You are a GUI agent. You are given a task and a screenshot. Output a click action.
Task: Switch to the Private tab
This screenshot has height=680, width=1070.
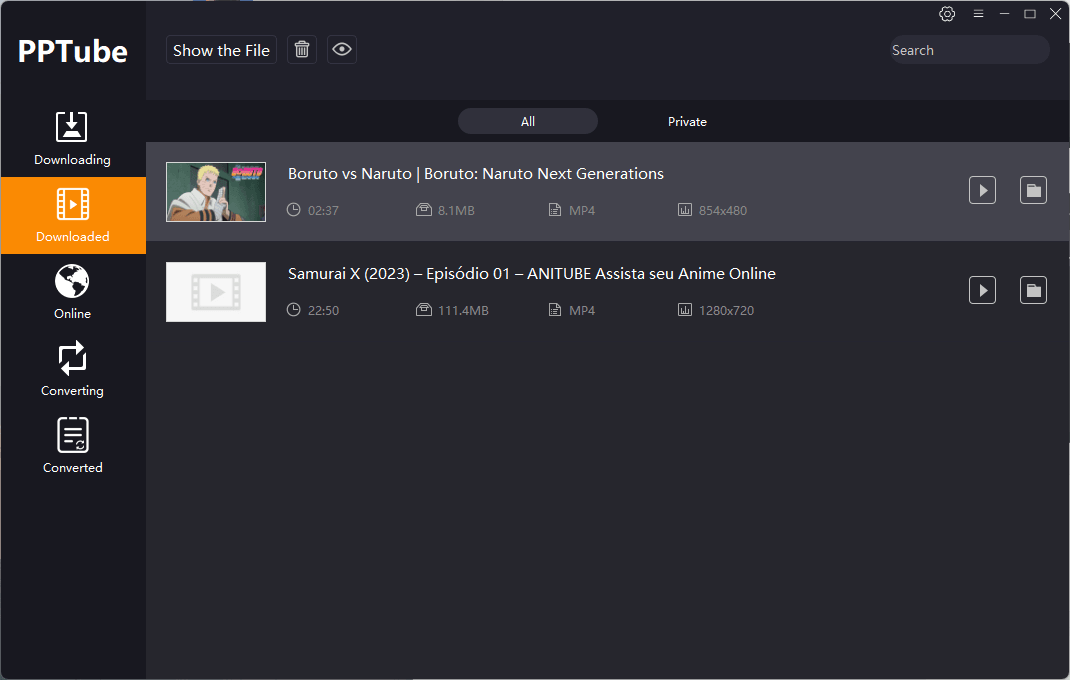pyautogui.click(x=687, y=121)
